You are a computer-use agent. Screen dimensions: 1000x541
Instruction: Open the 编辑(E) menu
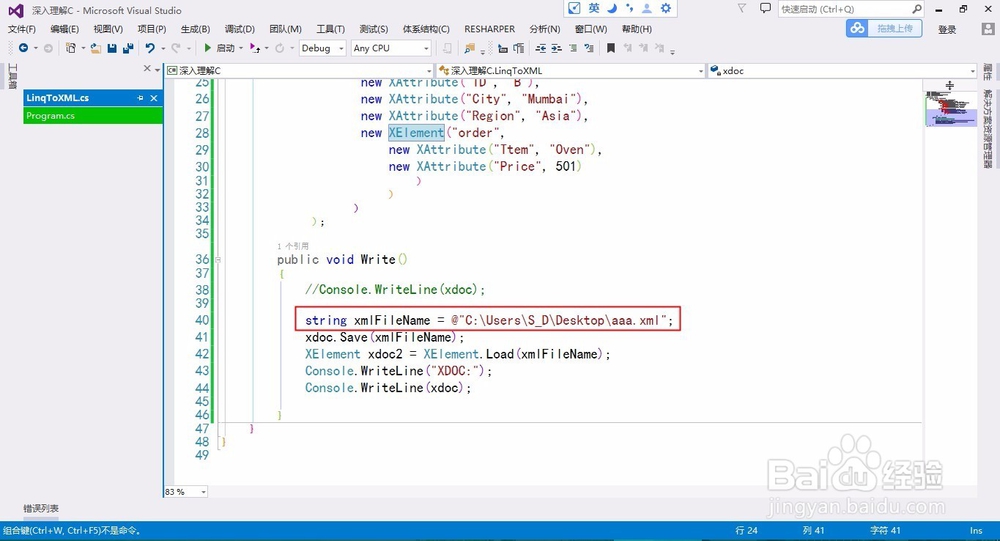64,29
